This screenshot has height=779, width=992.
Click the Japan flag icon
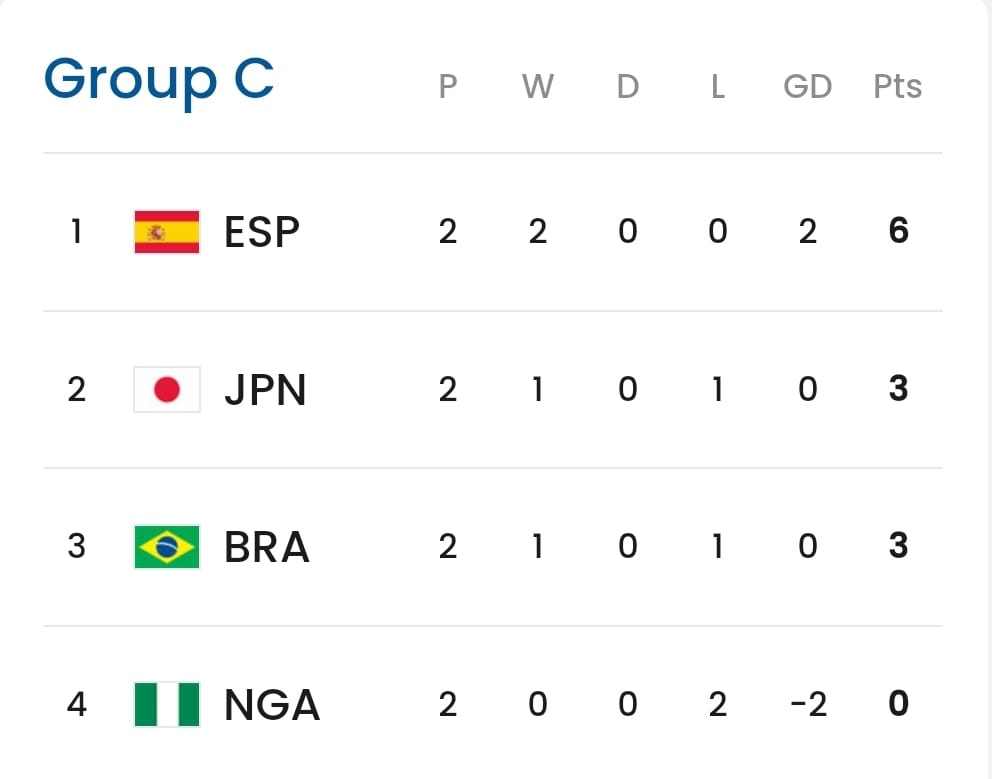(x=167, y=389)
